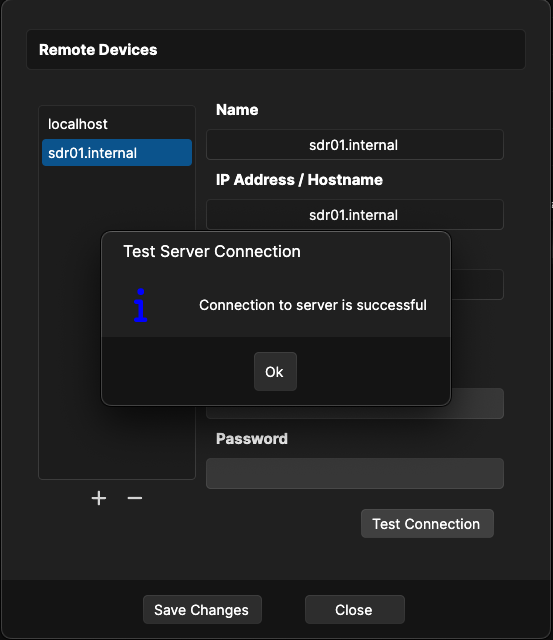Dismiss the dialog with Ok button
The width and height of the screenshot is (553, 640).
(x=275, y=371)
